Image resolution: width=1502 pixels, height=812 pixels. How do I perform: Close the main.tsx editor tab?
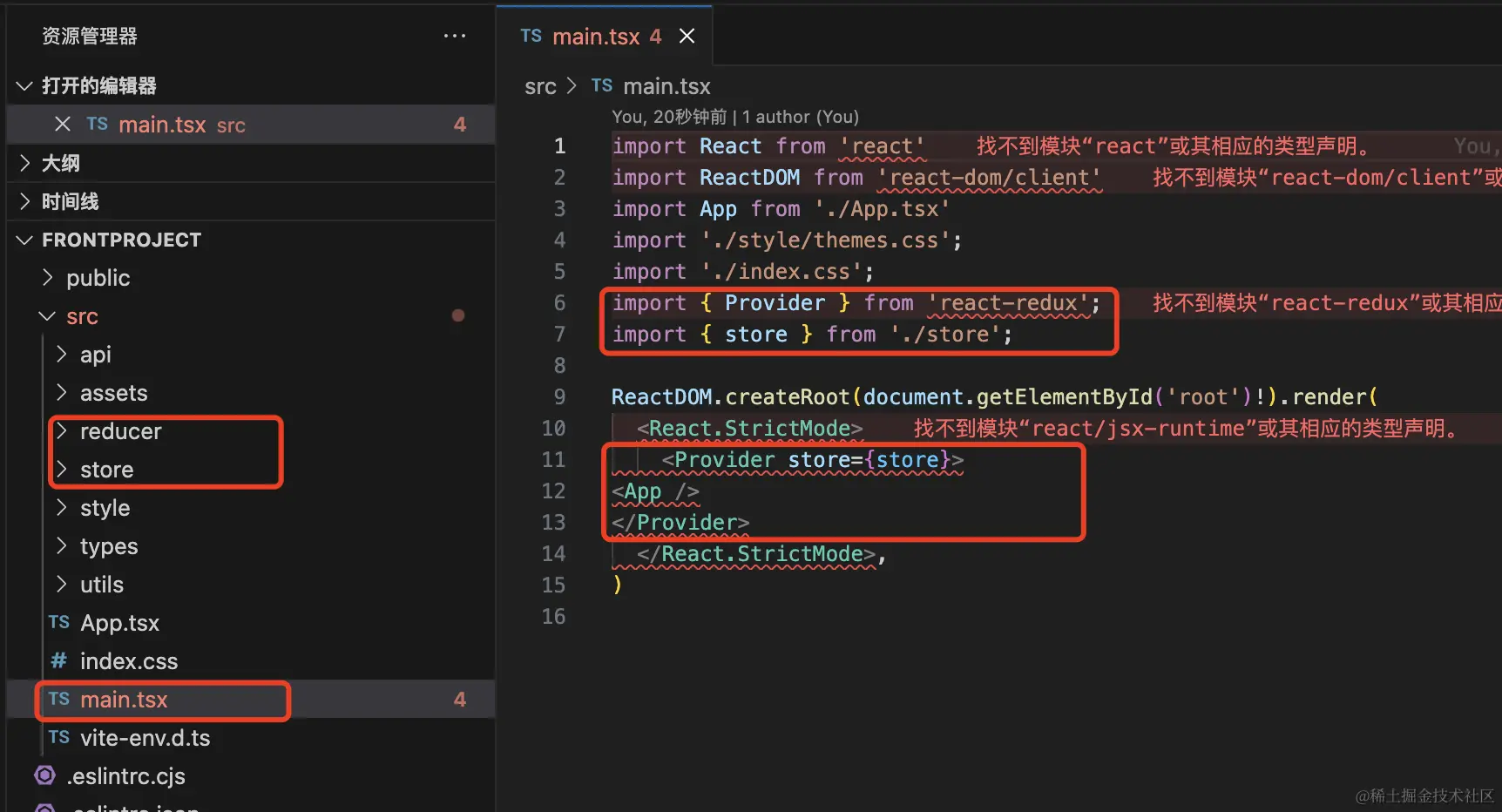(687, 36)
